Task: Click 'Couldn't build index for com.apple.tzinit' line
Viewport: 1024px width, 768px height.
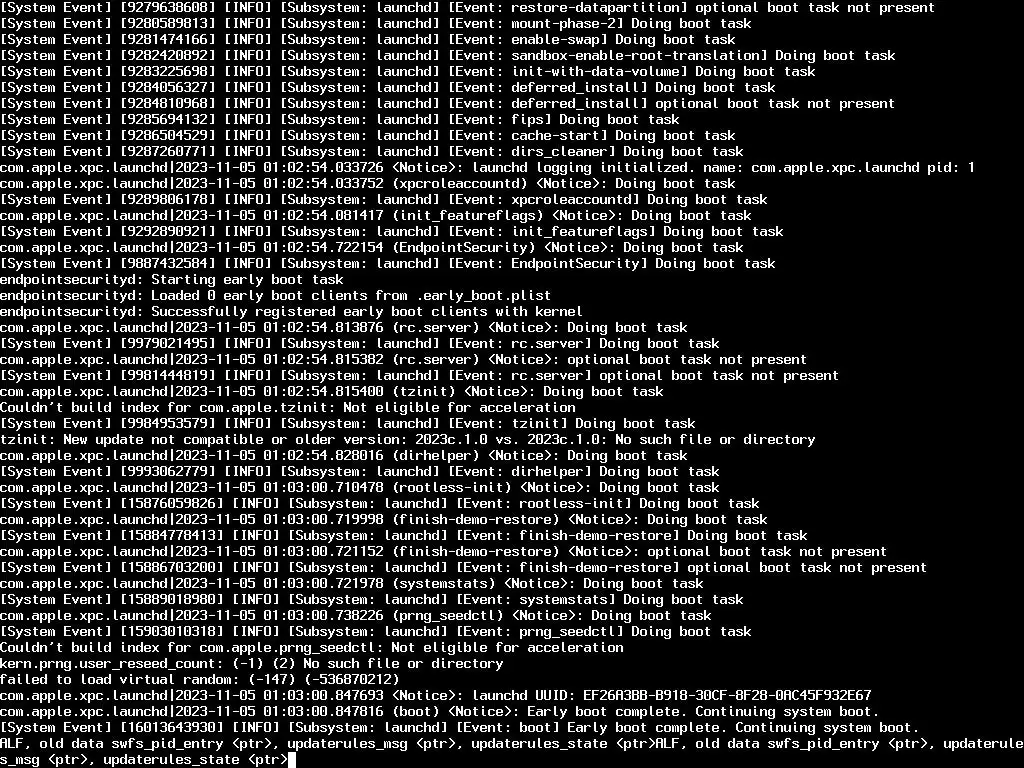Action: pos(287,408)
